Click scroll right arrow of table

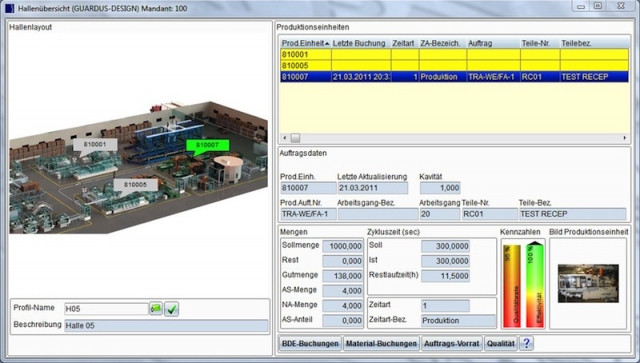click(624, 138)
